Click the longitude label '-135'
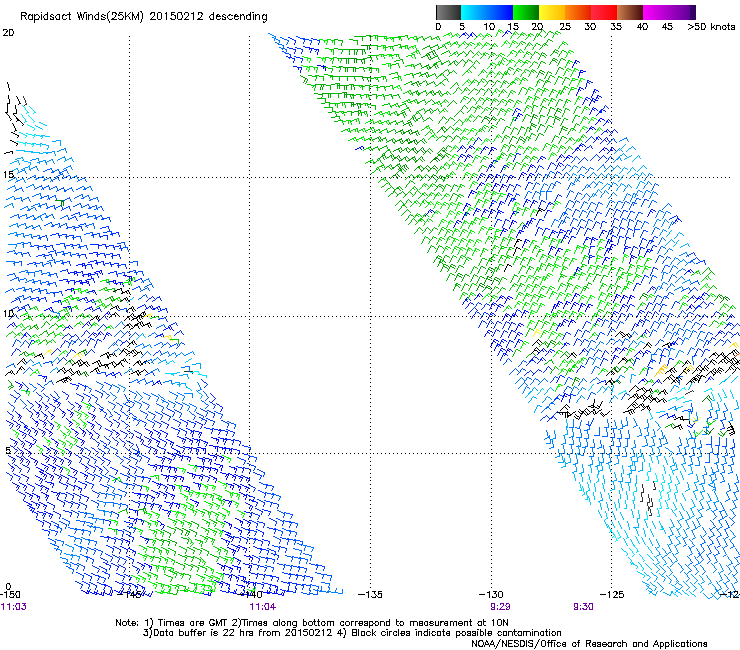Image resolution: width=740 pixels, height=650 pixels. click(x=370, y=595)
